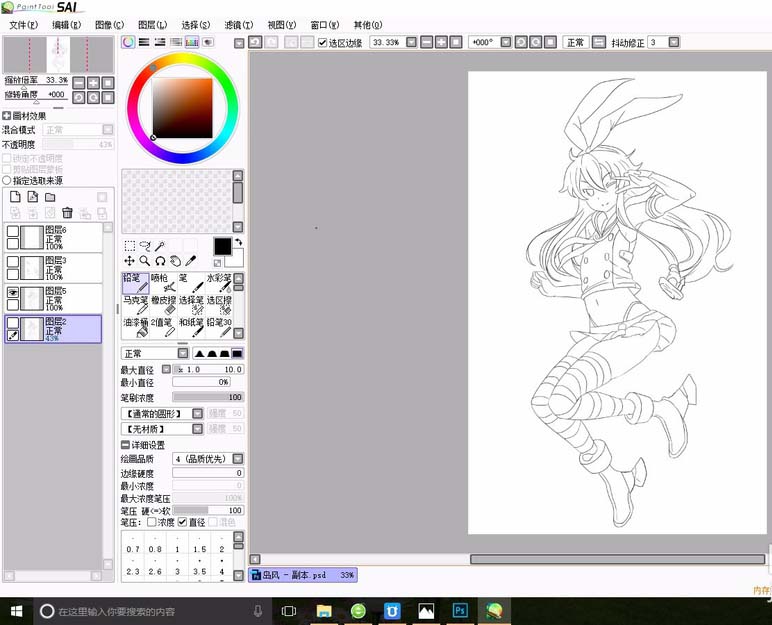Pick the rectangular selection tool
772x625 pixels.
pos(129,246)
